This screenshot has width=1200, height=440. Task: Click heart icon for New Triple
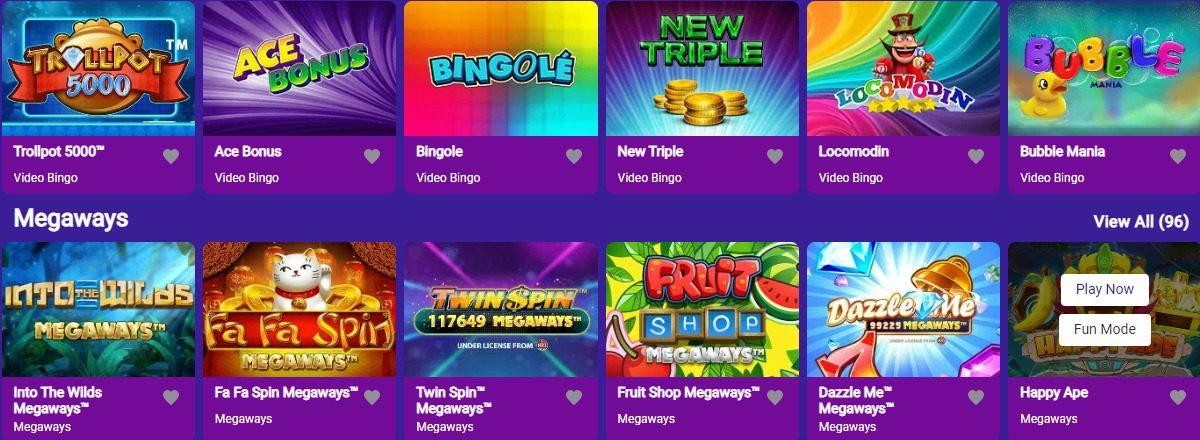[775, 156]
